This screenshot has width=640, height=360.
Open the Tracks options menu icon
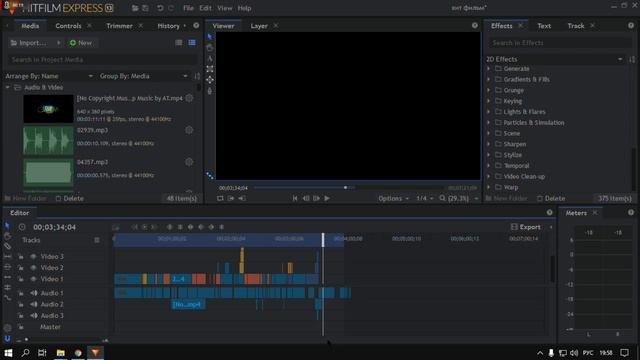click(x=97, y=240)
